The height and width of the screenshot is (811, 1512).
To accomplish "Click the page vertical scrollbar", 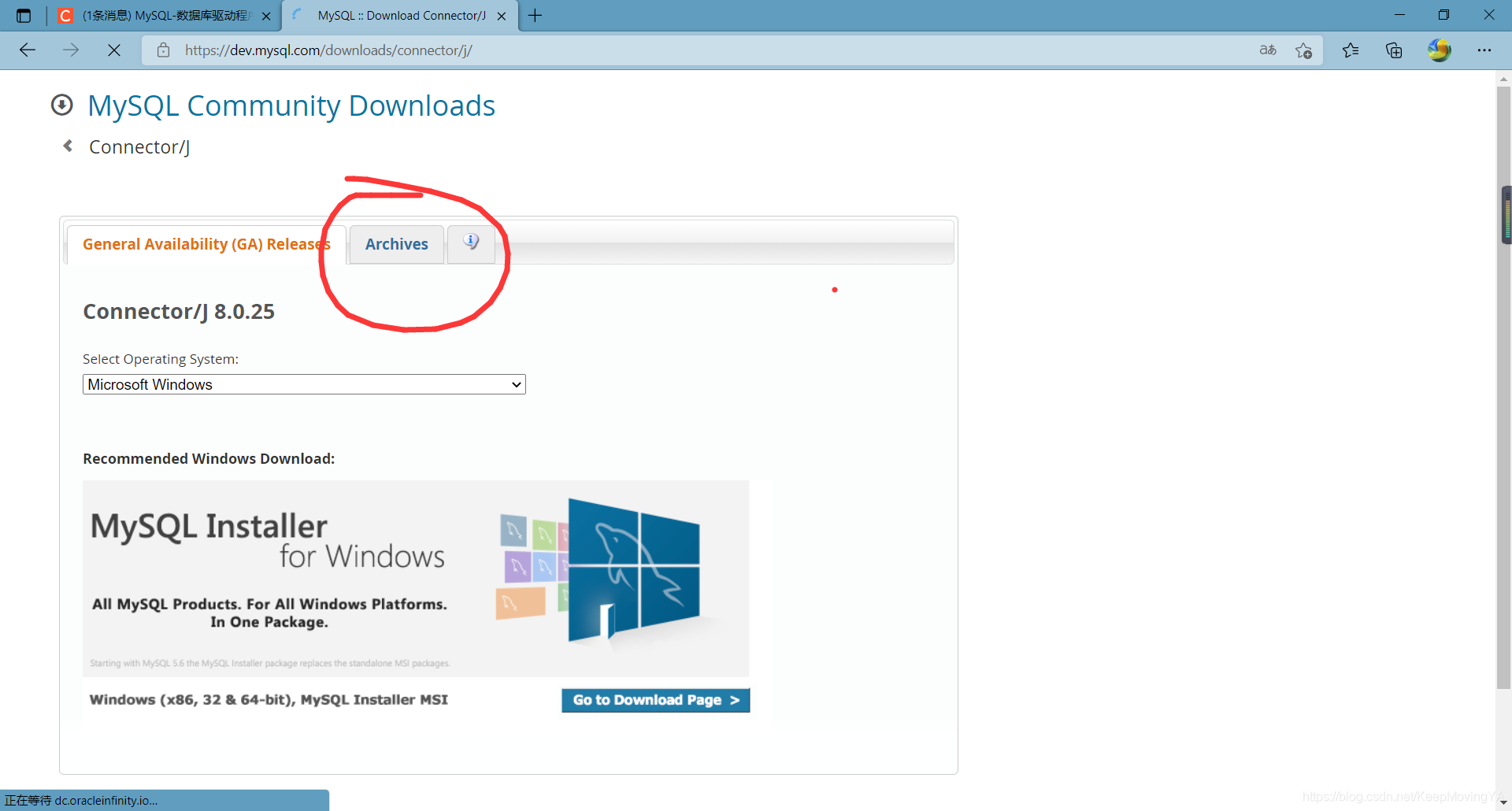I will coord(1503,386).
